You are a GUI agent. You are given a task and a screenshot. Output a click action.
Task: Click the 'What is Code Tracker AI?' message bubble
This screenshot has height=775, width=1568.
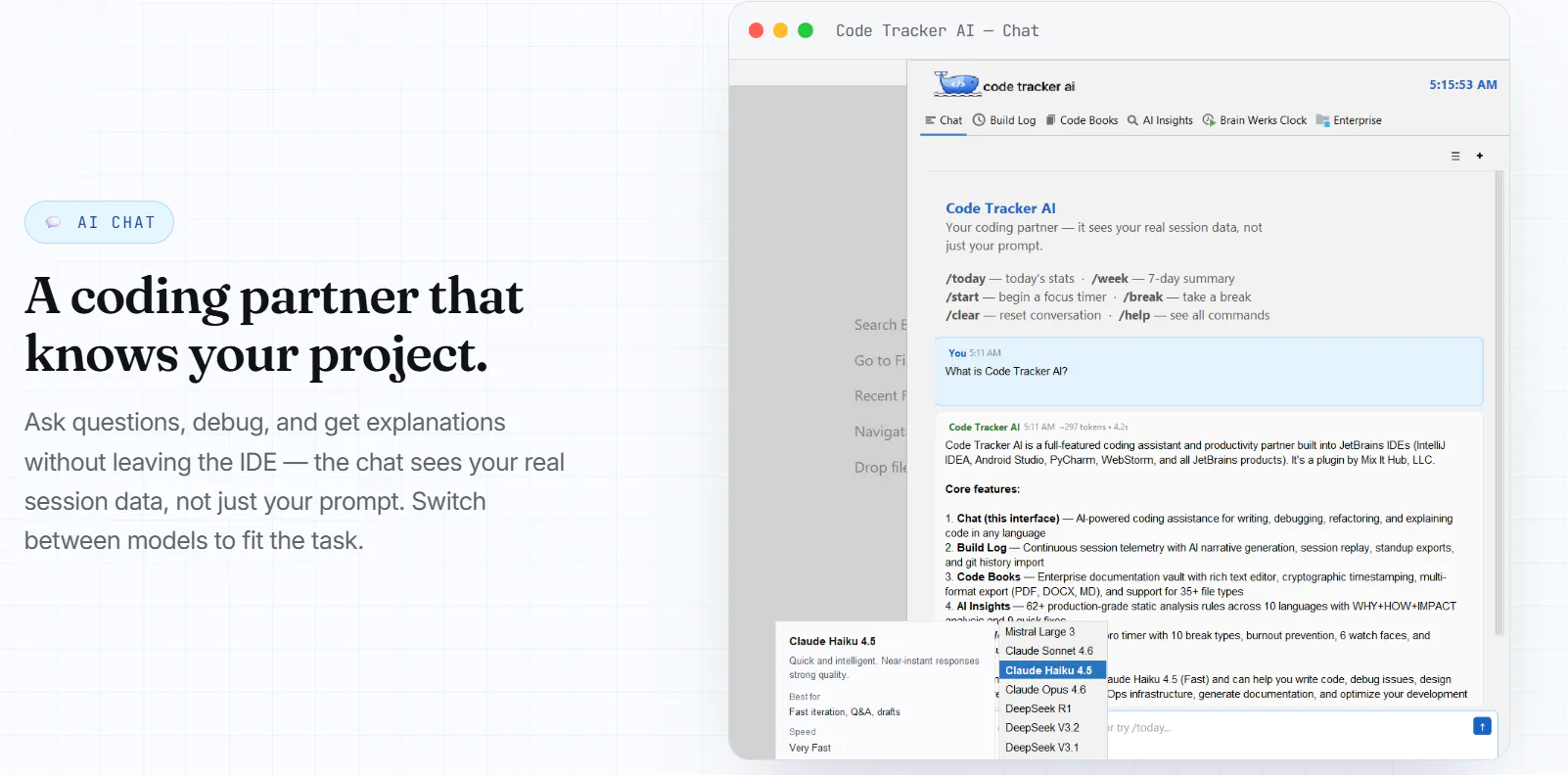click(1209, 372)
